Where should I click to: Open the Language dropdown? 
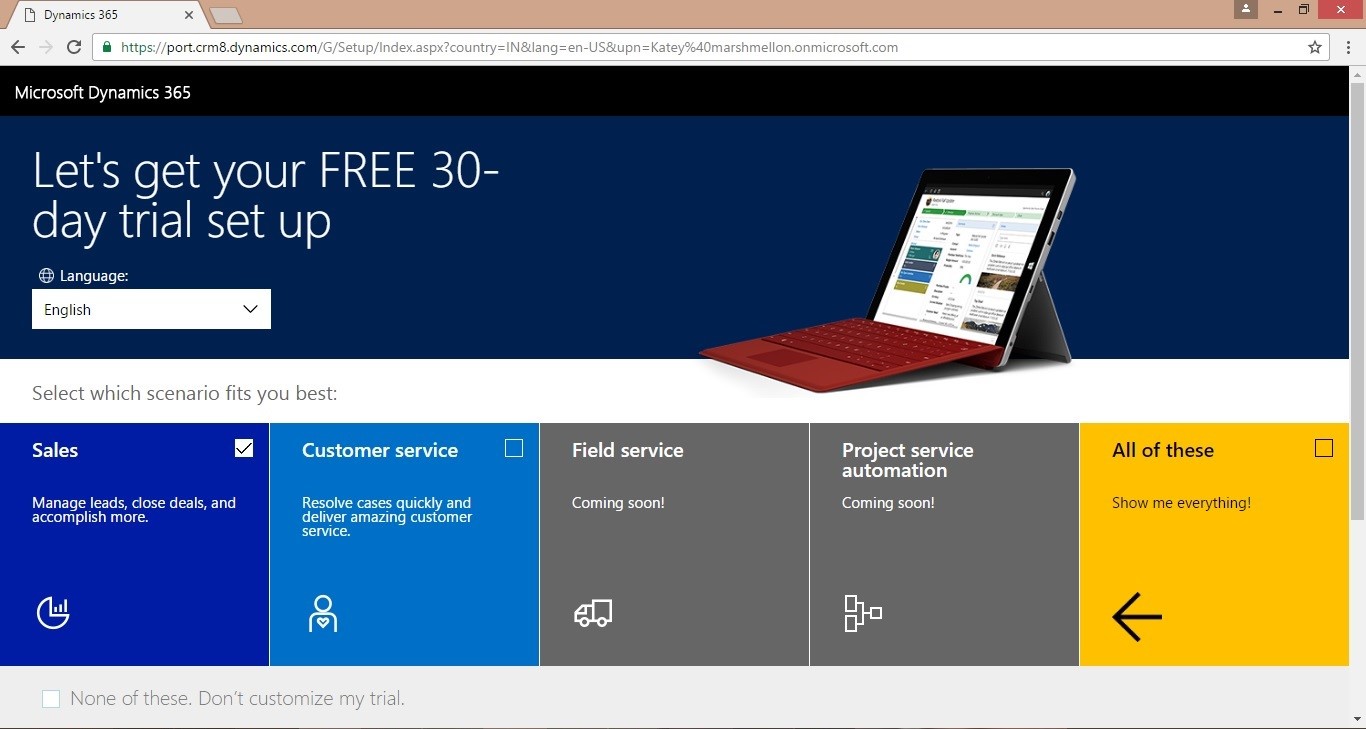(151, 309)
